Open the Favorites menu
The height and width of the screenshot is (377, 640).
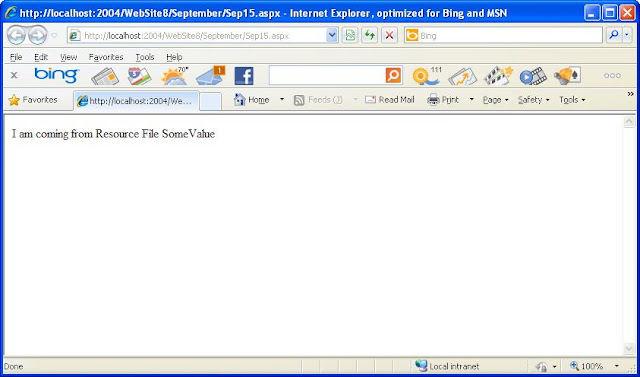(106, 57)
